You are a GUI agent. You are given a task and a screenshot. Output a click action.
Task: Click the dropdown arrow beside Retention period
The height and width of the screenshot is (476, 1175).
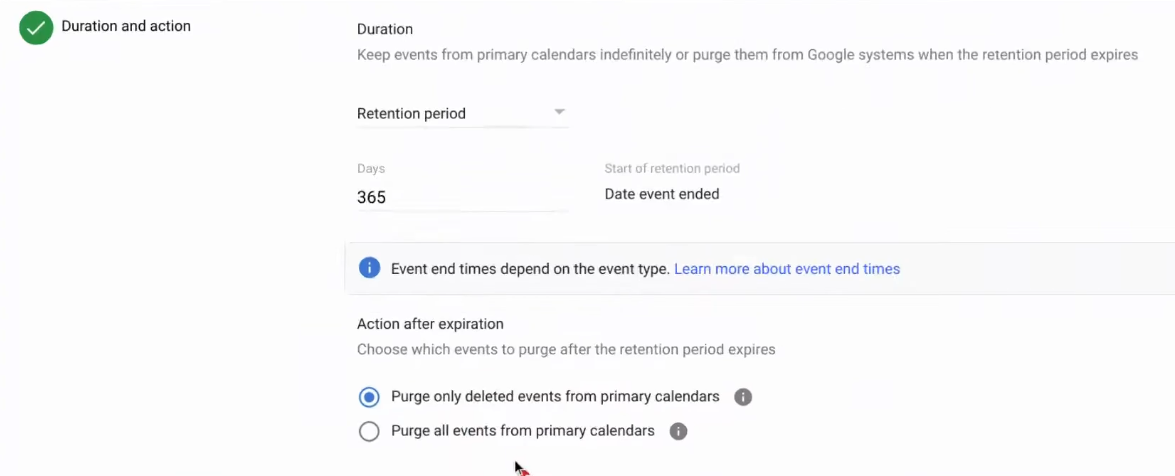tap(560, 112)
